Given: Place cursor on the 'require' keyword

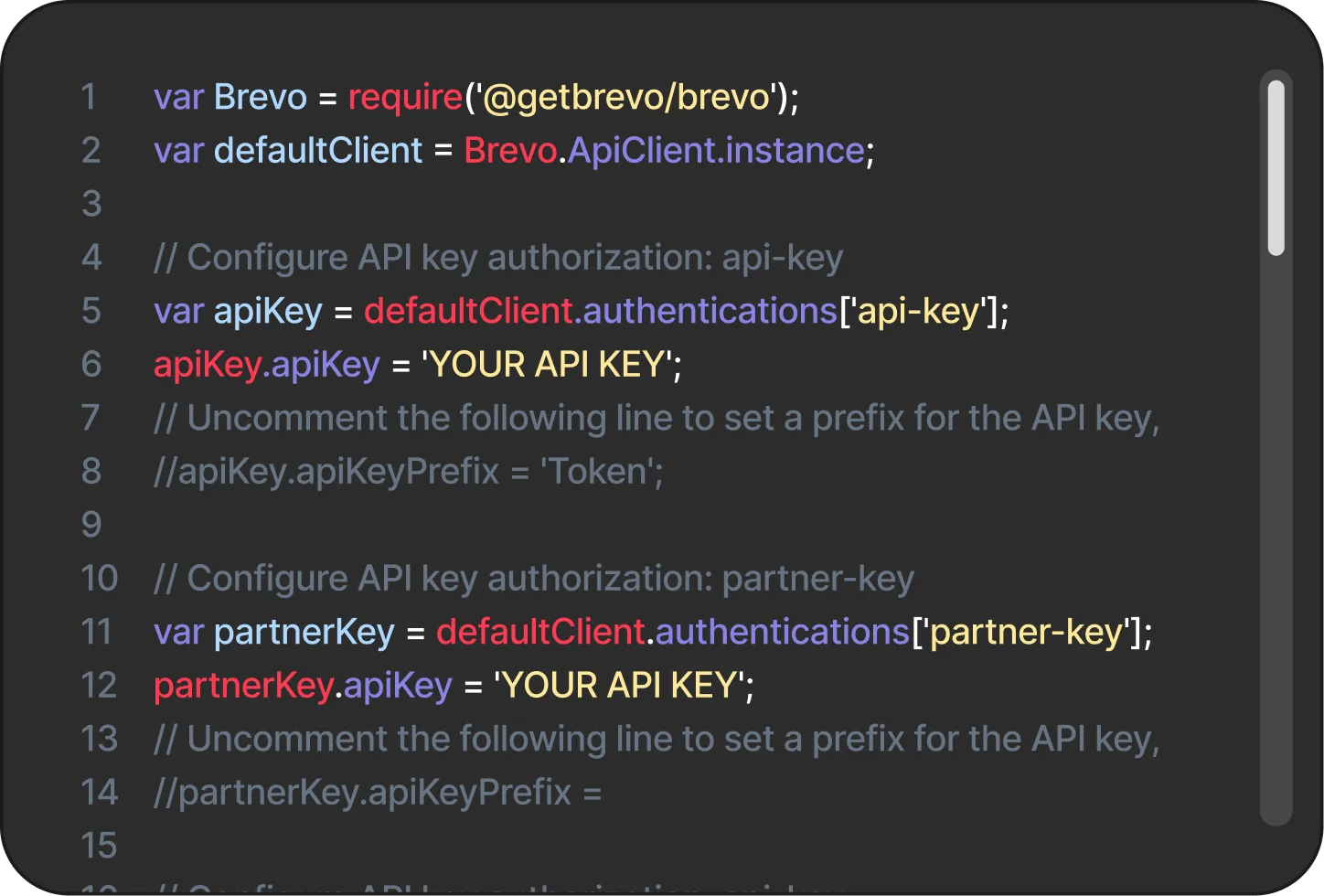Looking at the screenshot, I should 405,97.
